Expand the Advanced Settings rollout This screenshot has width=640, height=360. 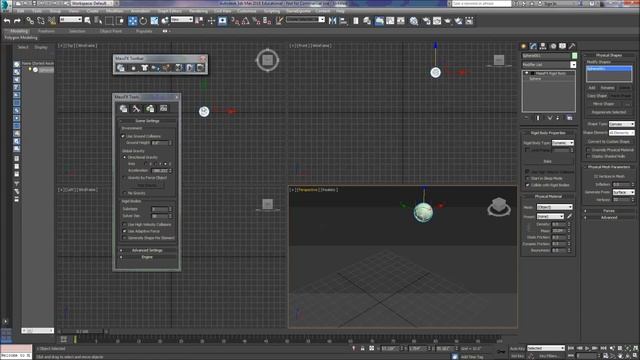click(148, 250)
